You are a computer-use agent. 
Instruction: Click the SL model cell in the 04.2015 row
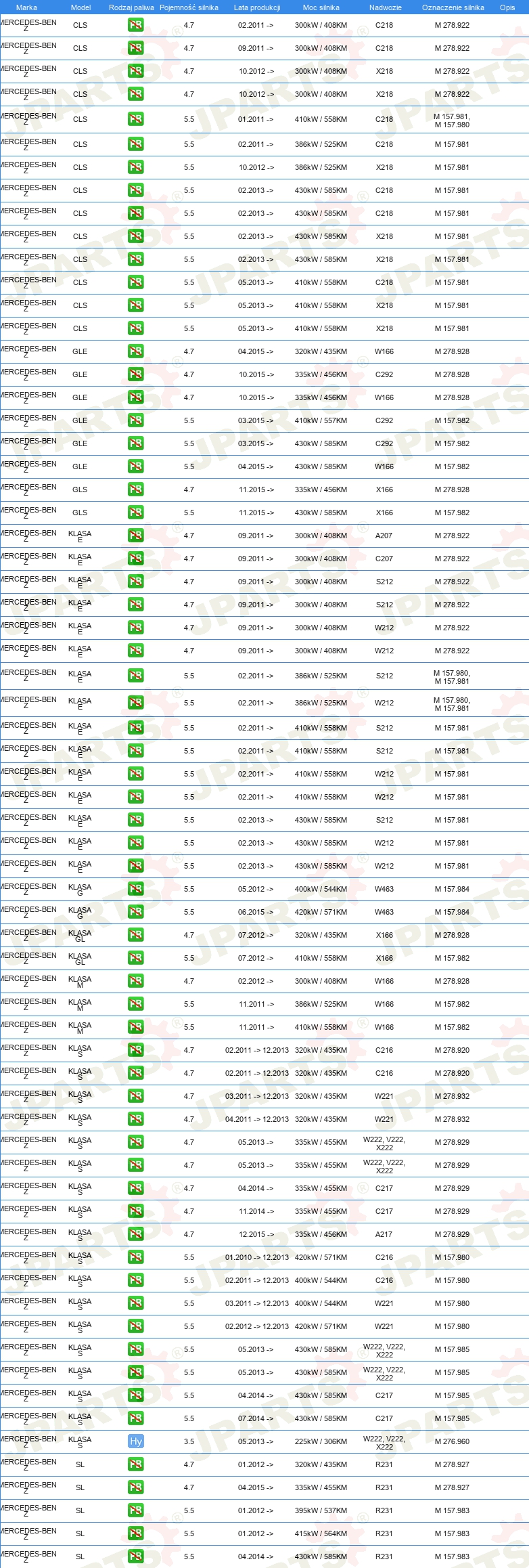(x=80, y=1487)
